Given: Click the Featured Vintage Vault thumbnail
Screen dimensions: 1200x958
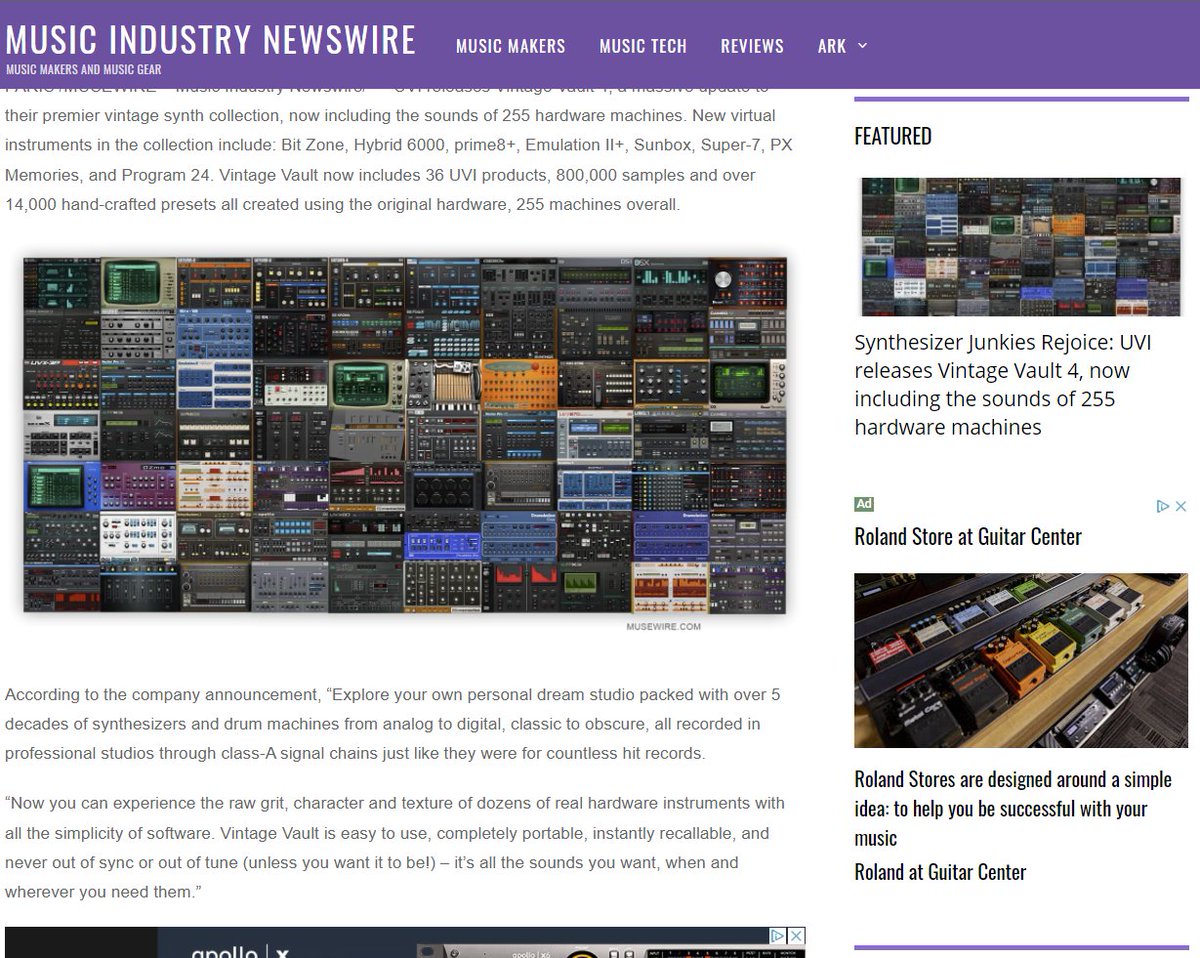Looking at the screenshot, I should tap(1021, 247).
